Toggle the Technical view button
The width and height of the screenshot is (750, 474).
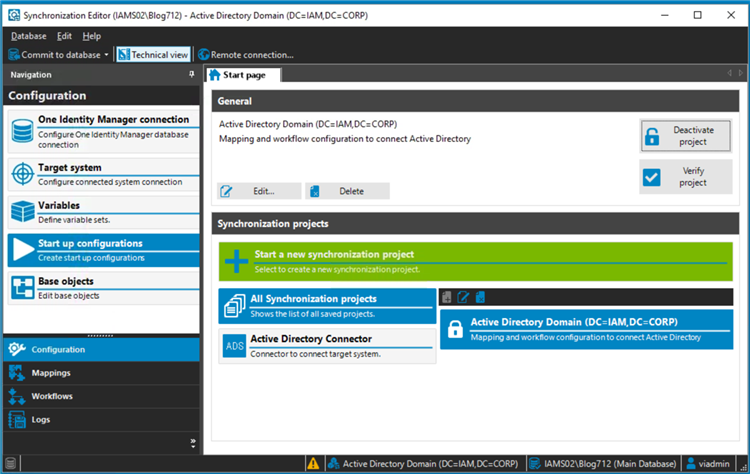click(154, 55)
